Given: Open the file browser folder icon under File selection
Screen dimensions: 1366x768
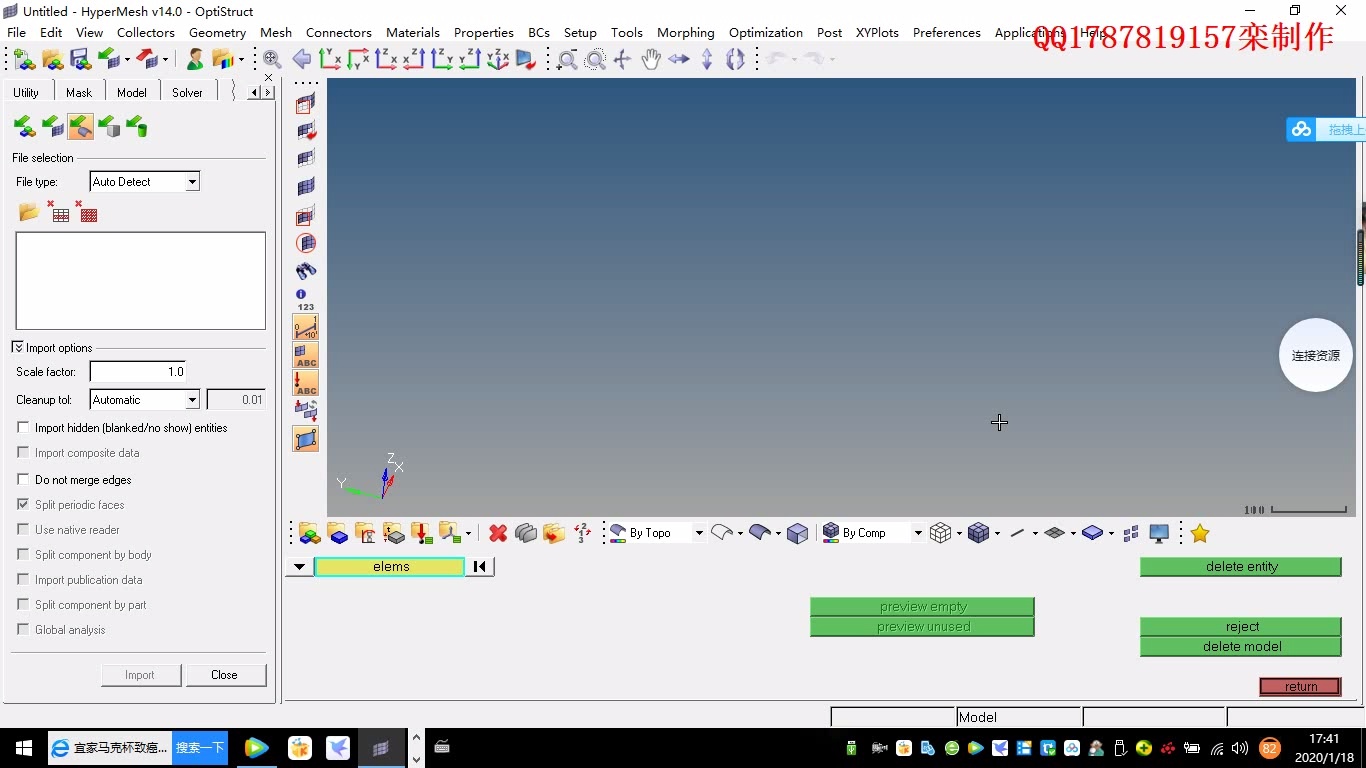Looking at the screenshot, I should [x=27, y=211].
